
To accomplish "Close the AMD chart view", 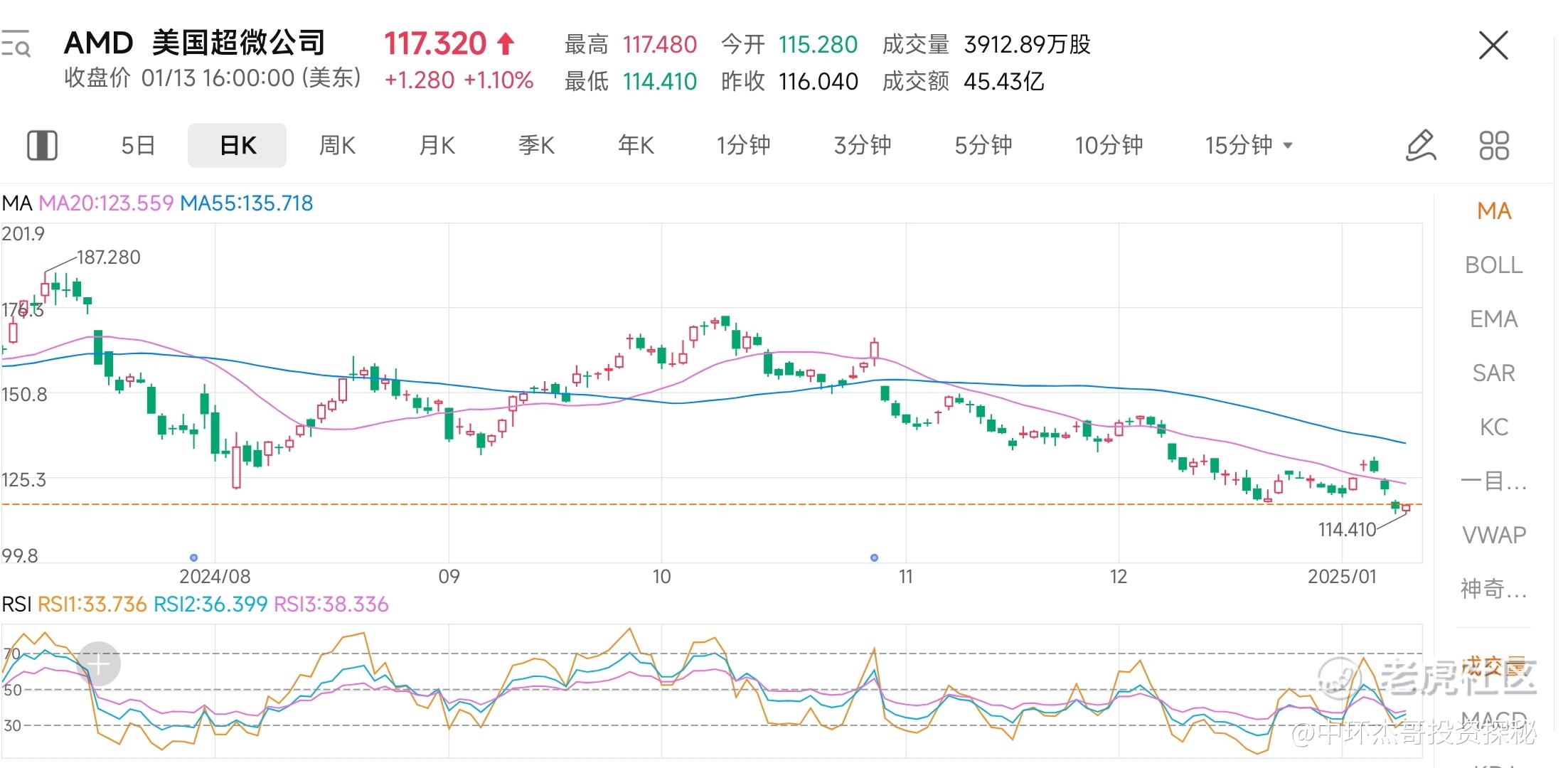I will click(x=1493, y=46).
